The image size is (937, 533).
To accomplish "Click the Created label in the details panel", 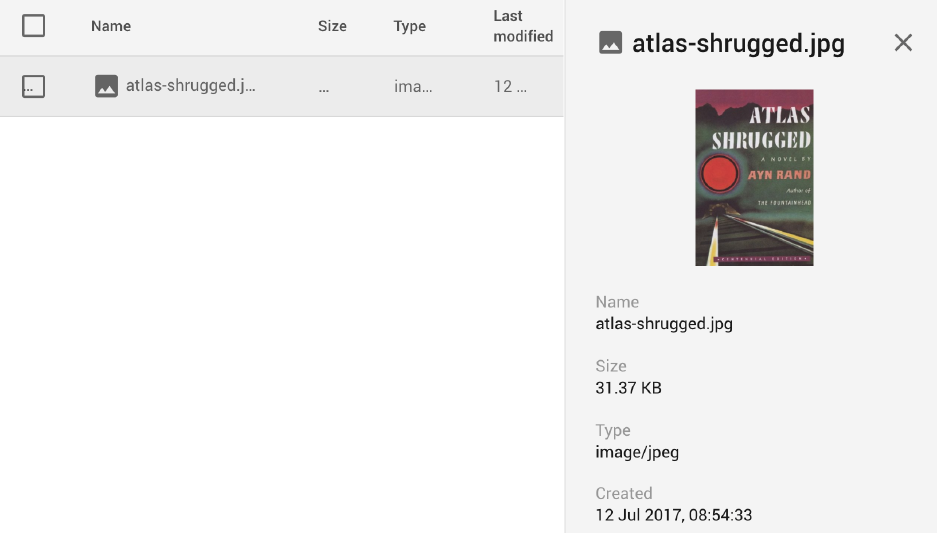I will click(624, 493).
